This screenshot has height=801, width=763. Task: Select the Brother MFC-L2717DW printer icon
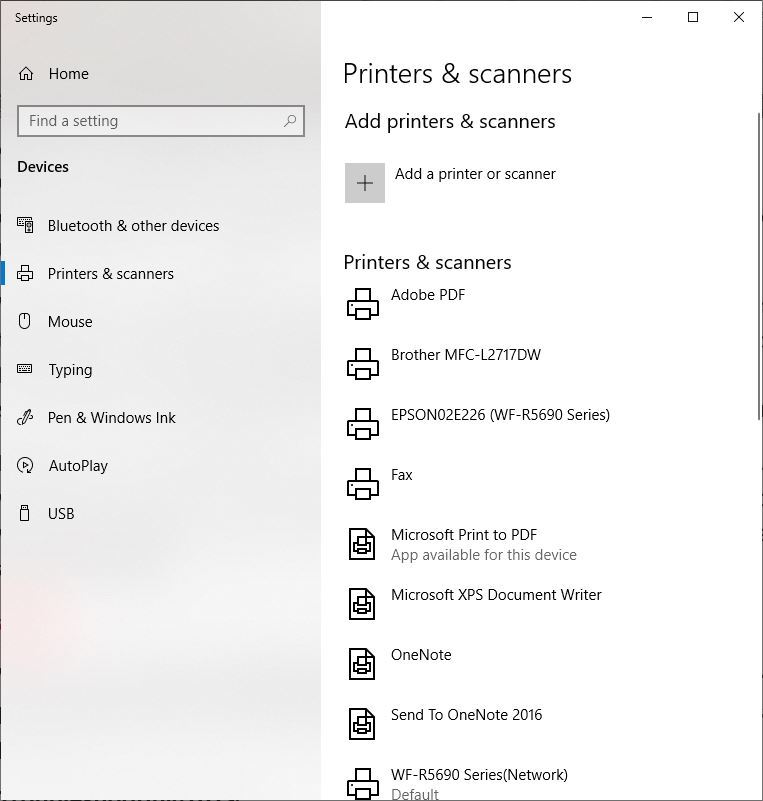point(363,364)
